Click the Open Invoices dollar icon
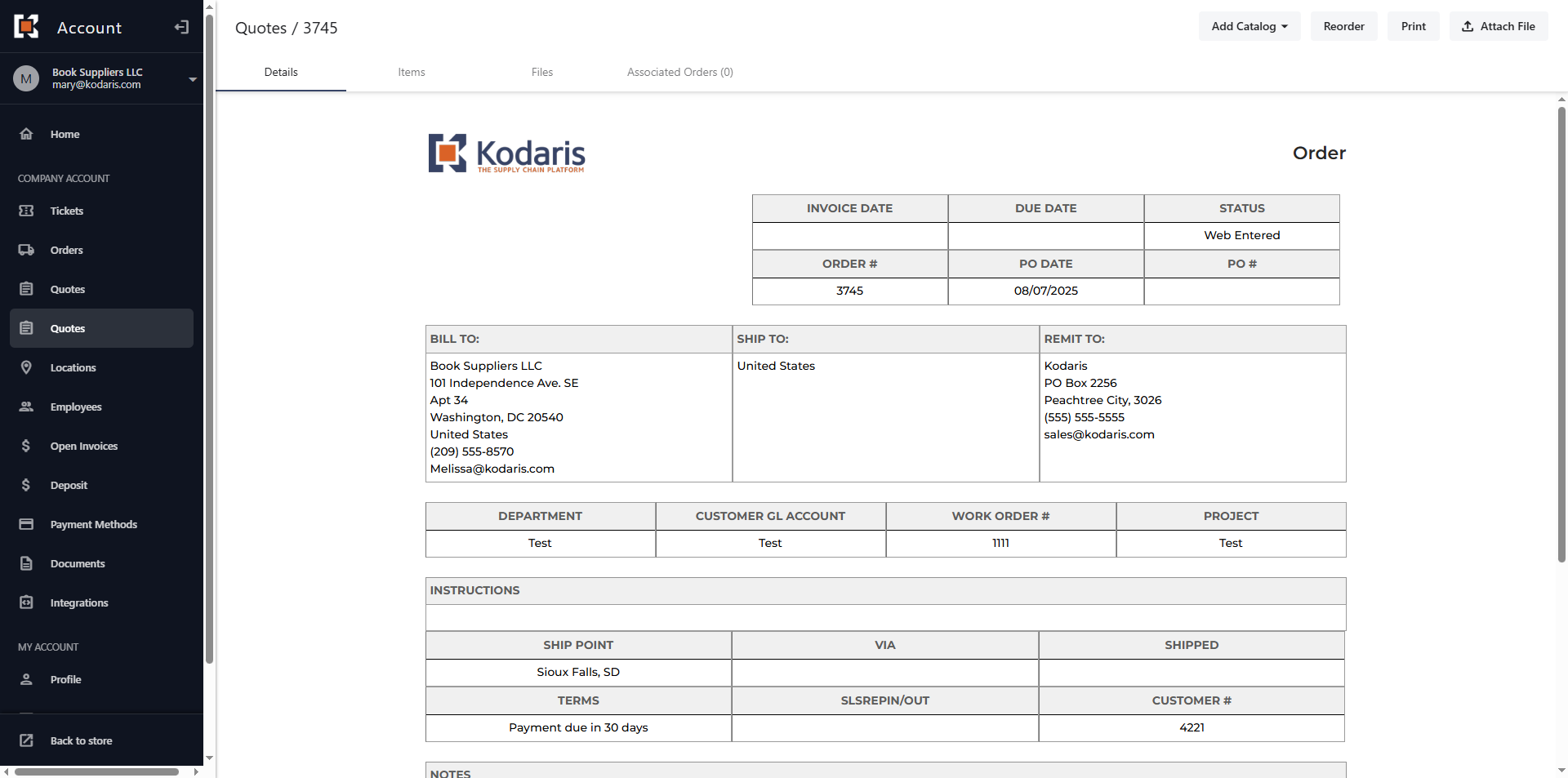This screenshot has width=1568, height=778. [x=26, y=446]
